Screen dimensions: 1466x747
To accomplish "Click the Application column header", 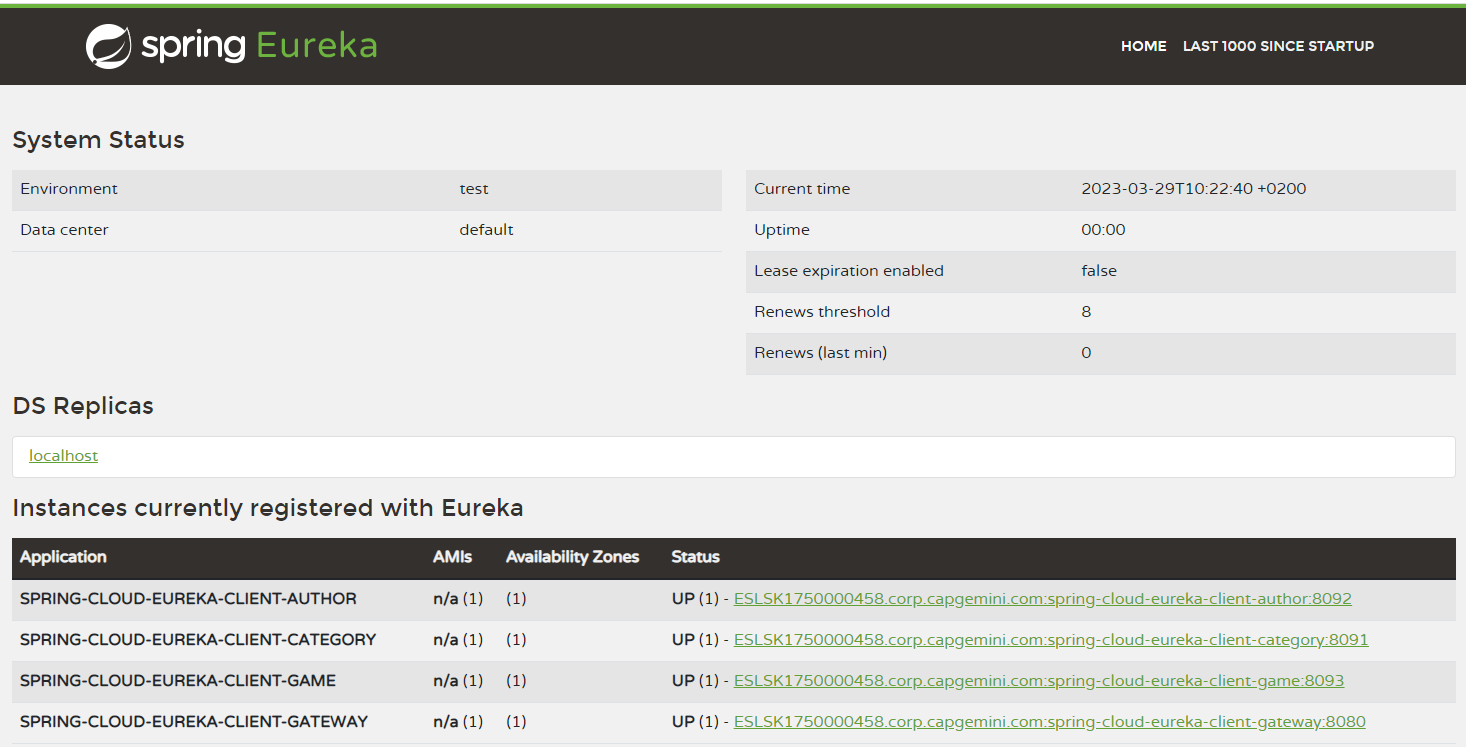I will click(x=63, y=557).
